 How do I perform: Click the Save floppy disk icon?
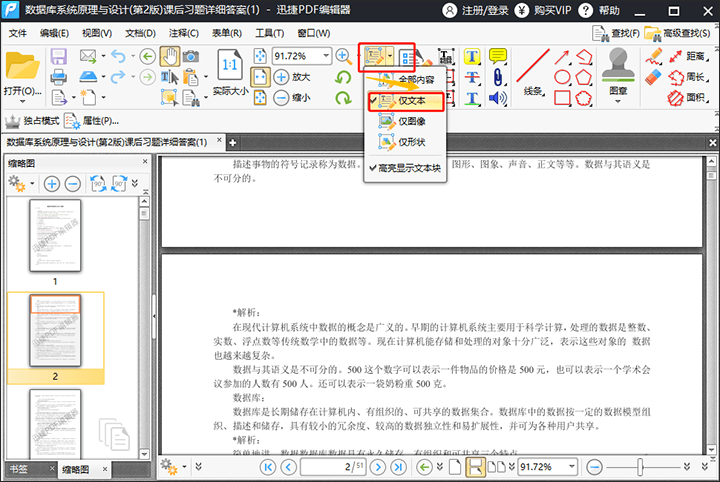coord(58,55)
